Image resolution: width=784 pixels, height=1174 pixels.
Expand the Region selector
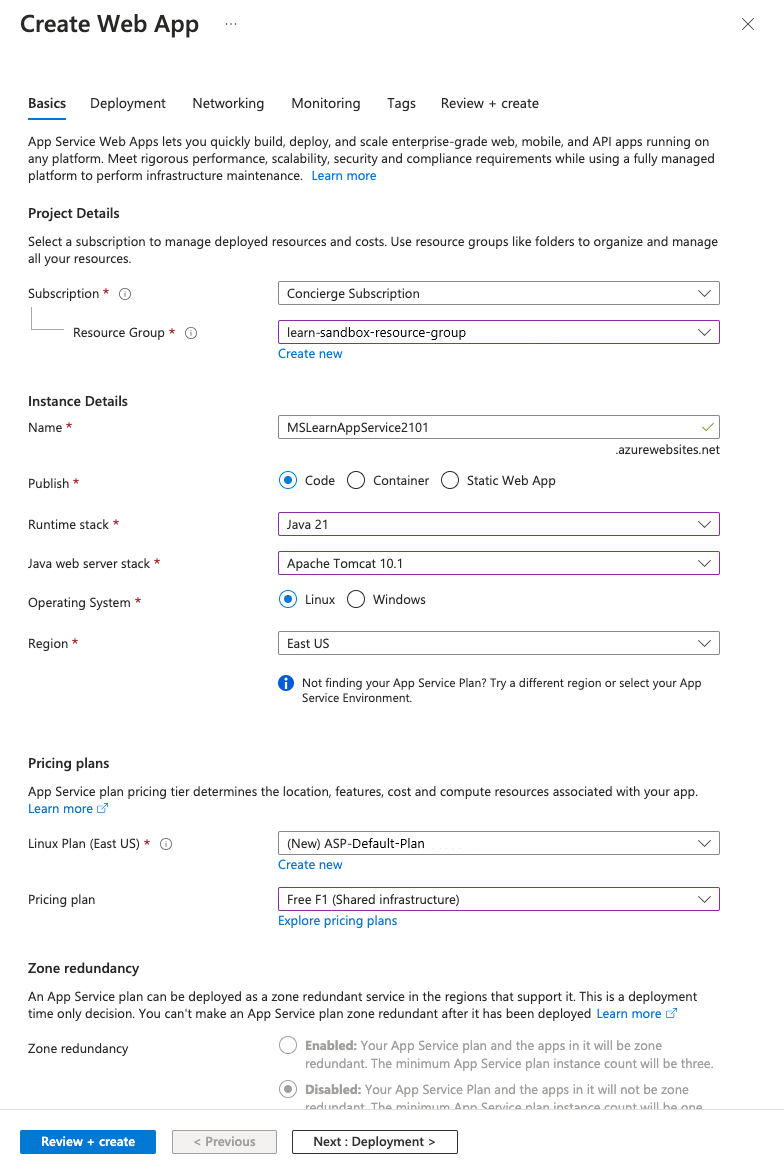499,643
